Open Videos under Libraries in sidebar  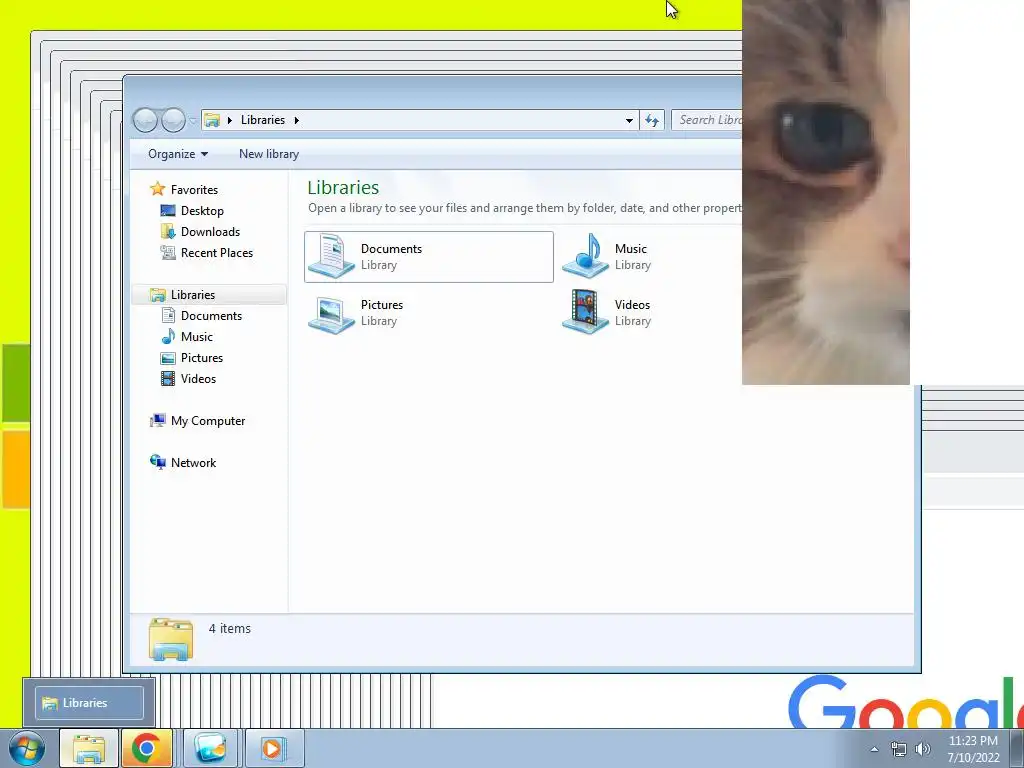click(198, 379)
